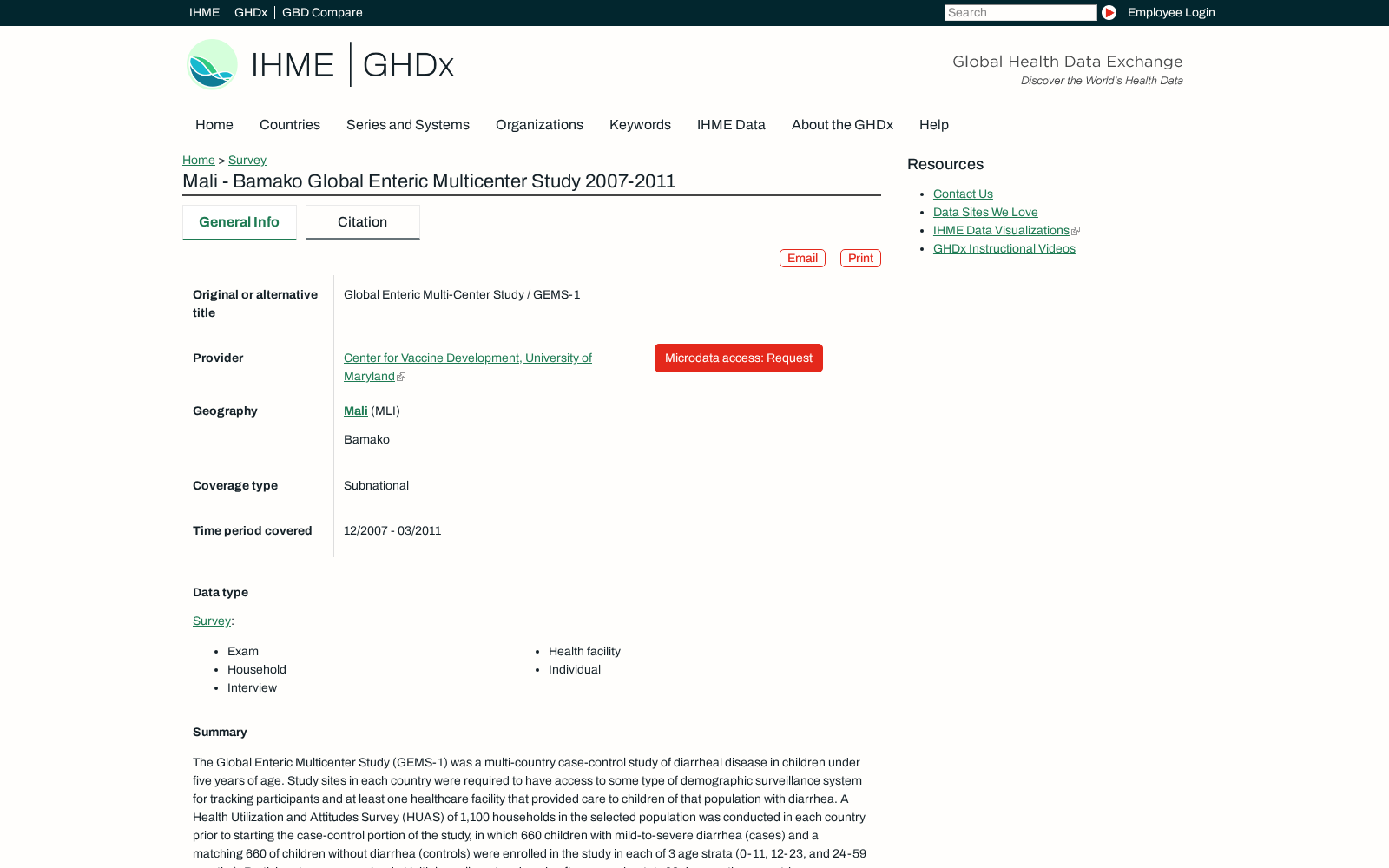
Task: Click the Interview list item
Action: click(252, 687)
